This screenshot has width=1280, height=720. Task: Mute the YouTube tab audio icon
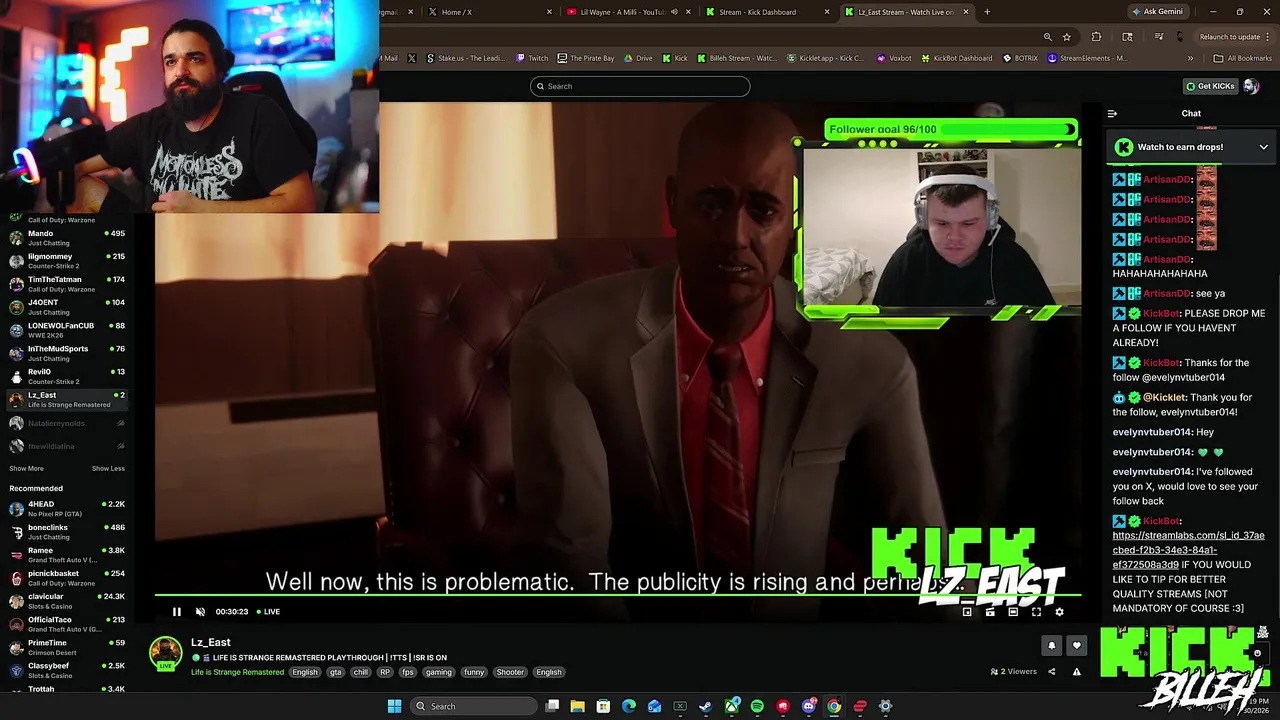[674, 12]
